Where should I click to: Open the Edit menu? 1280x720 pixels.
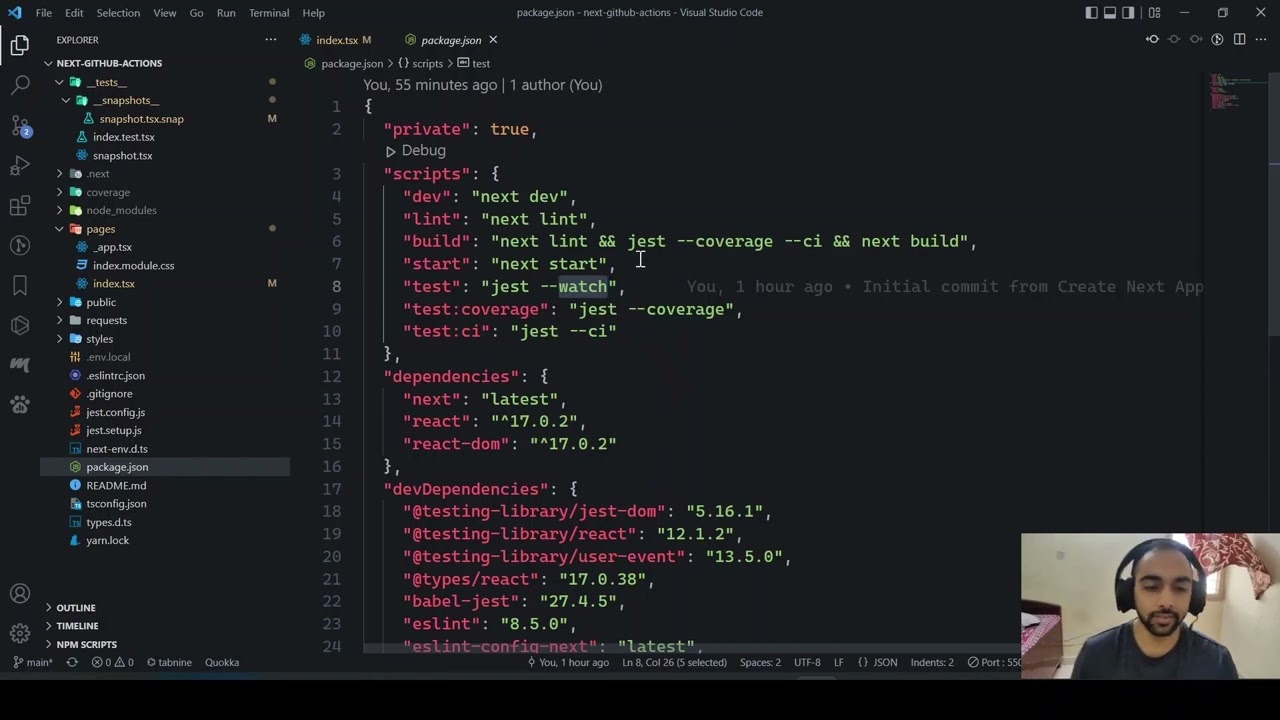tap(74, 12)
